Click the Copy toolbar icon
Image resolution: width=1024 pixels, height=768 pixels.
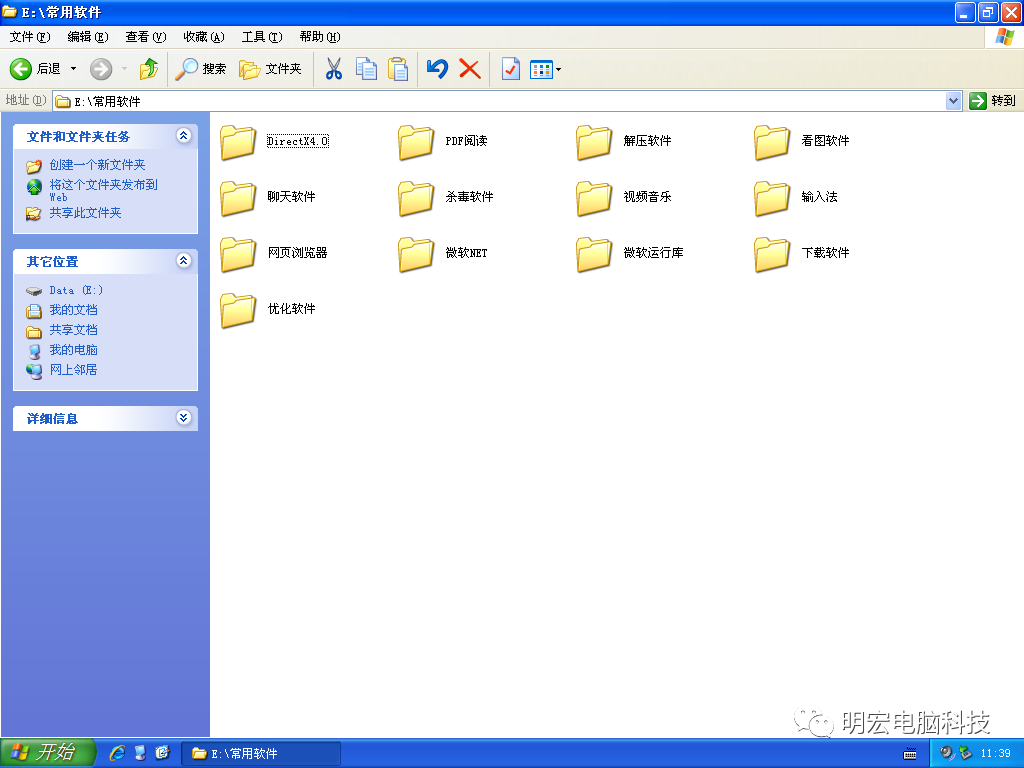[x=367, y=69]
